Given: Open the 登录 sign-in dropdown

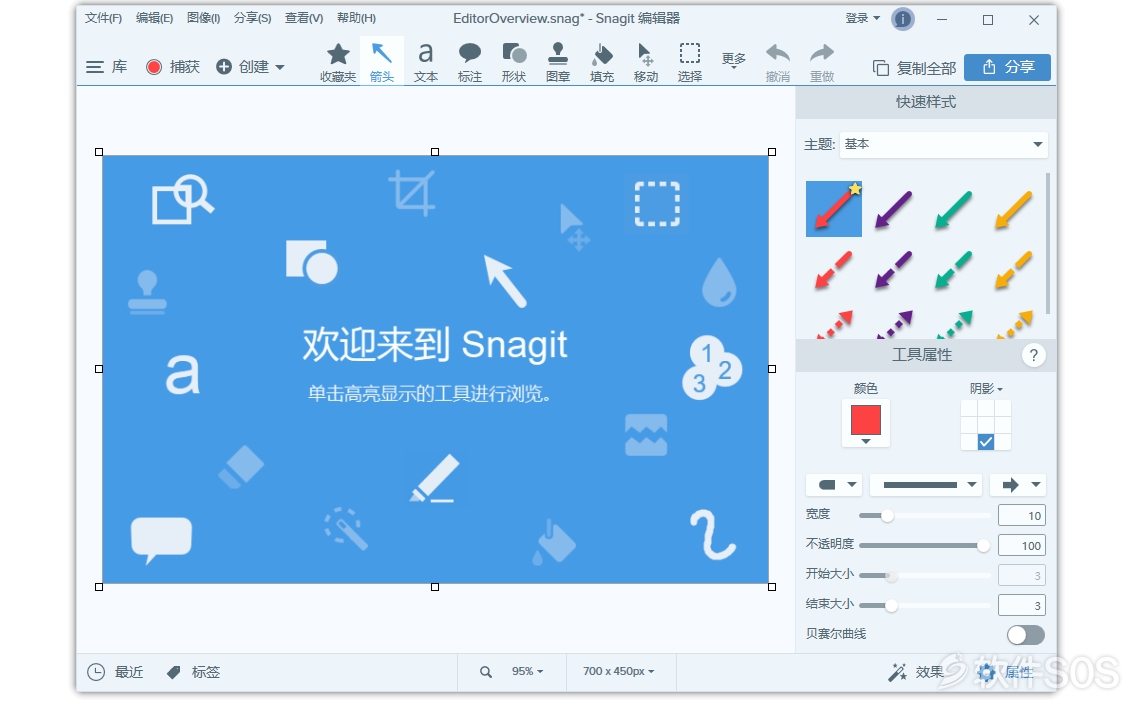Looking at the screenshot, I should (862, 18).
